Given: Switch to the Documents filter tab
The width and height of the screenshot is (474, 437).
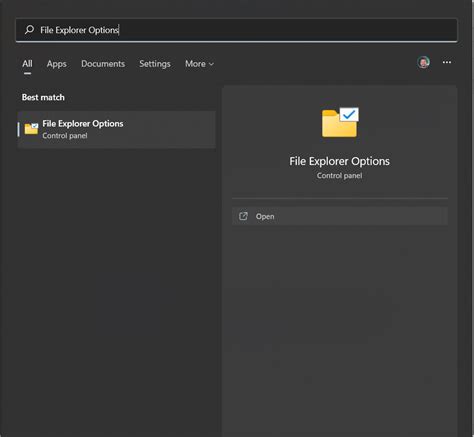Looking at the screenshot, I should pos(103,64).
